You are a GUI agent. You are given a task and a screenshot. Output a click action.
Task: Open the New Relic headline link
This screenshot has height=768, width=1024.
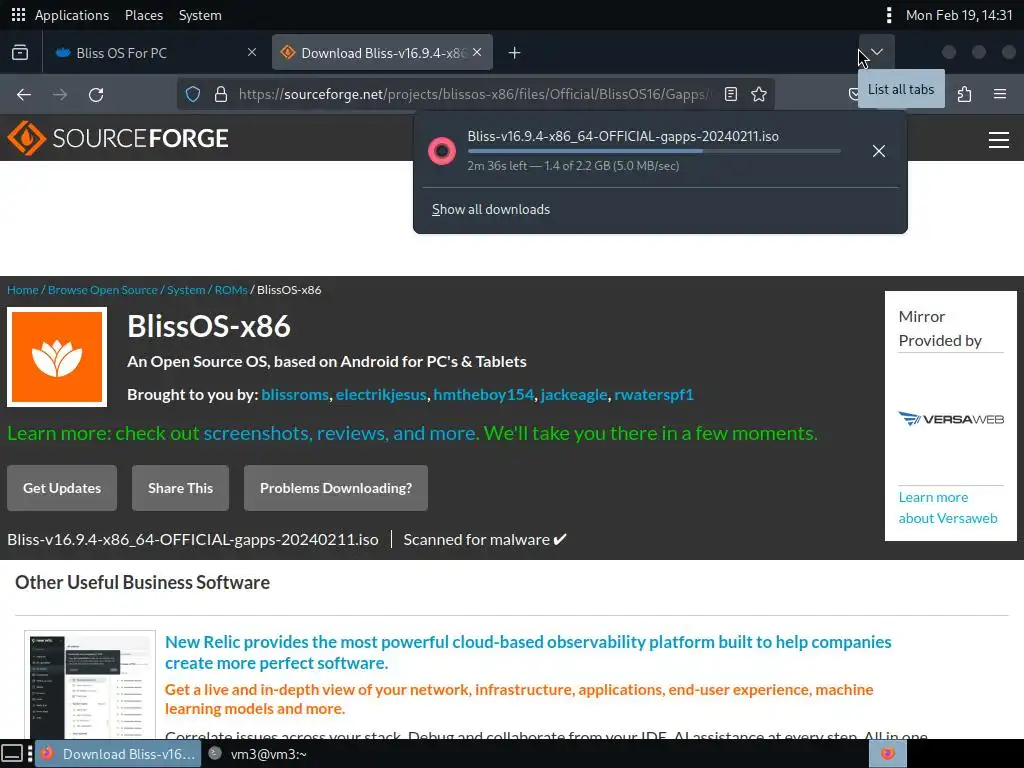528,652
